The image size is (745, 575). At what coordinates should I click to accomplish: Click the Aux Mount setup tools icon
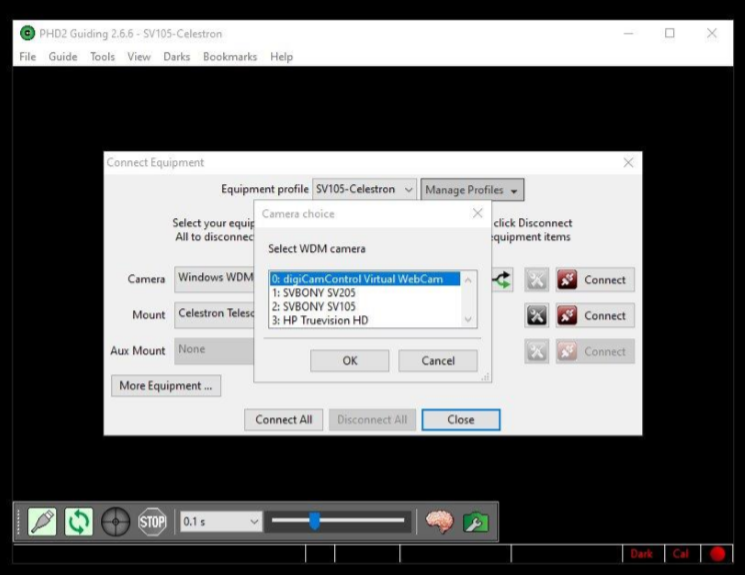(x=536, y=352)
